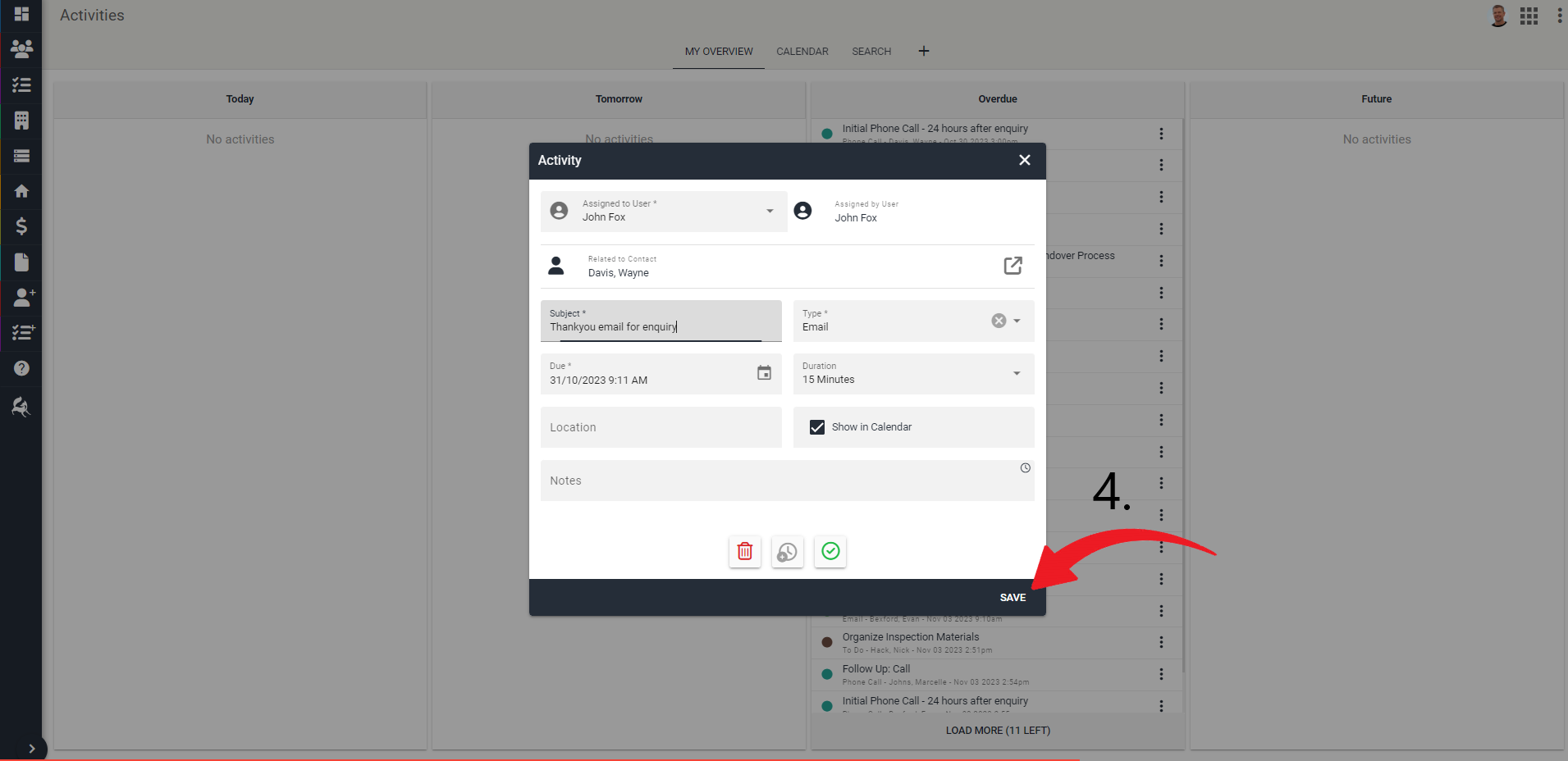Mark the activity complete with the green check icon
Screen dimensions: 1568x761
(x=830, y=552)
